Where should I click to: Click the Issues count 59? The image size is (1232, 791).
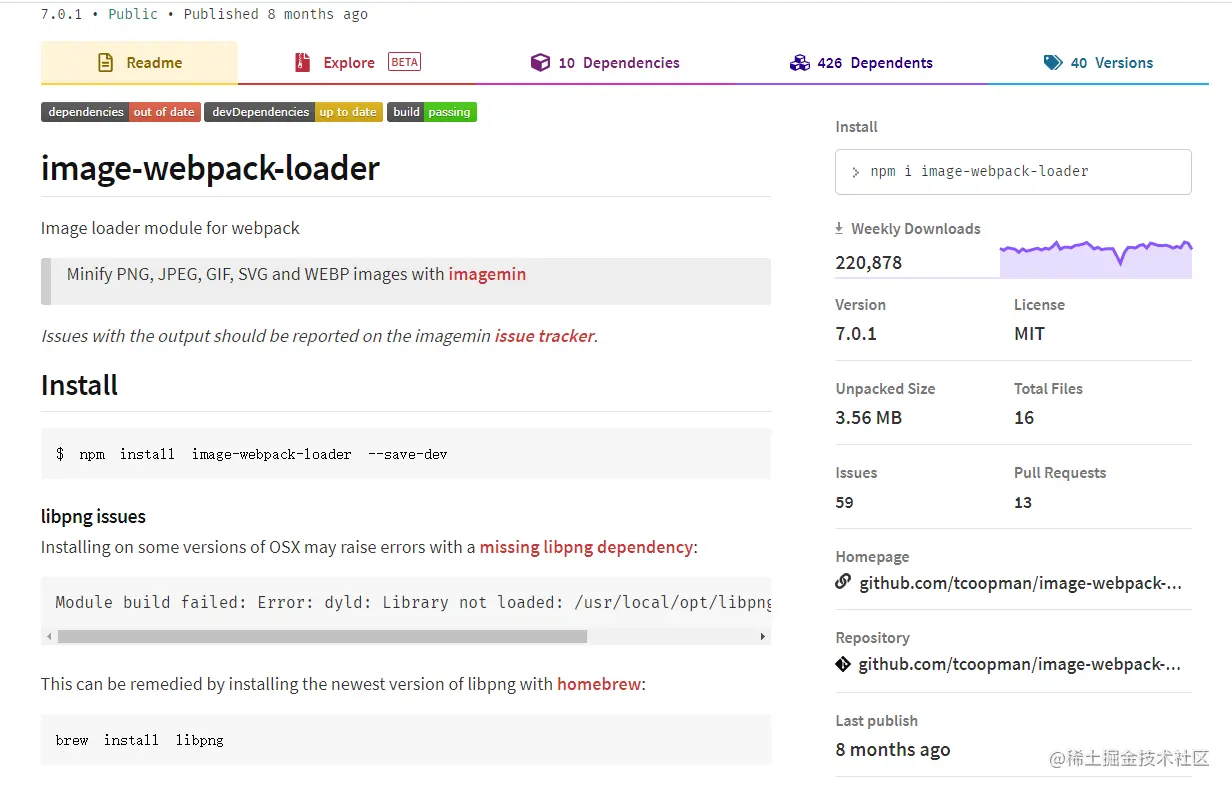click(x=845, y=502)
